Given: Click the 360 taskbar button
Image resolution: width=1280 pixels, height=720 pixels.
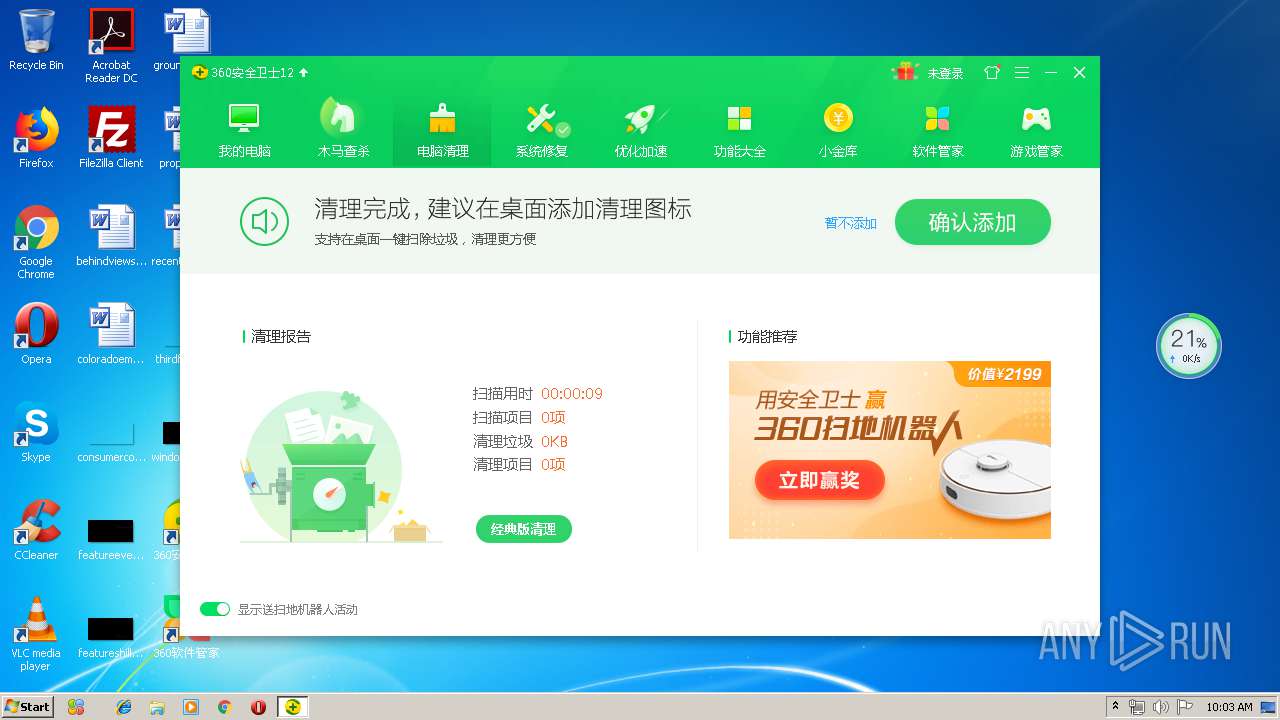Looking at the screenshot, I should [293, 707].
